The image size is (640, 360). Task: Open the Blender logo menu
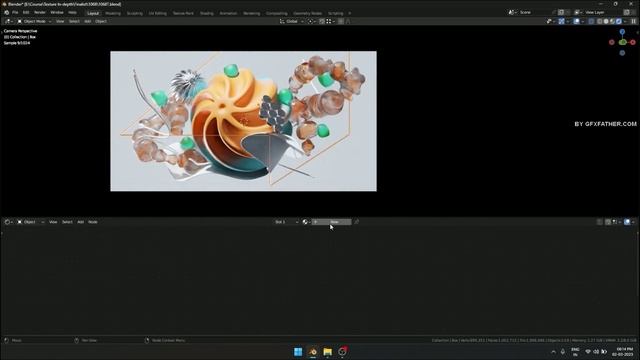pos(7,13)
